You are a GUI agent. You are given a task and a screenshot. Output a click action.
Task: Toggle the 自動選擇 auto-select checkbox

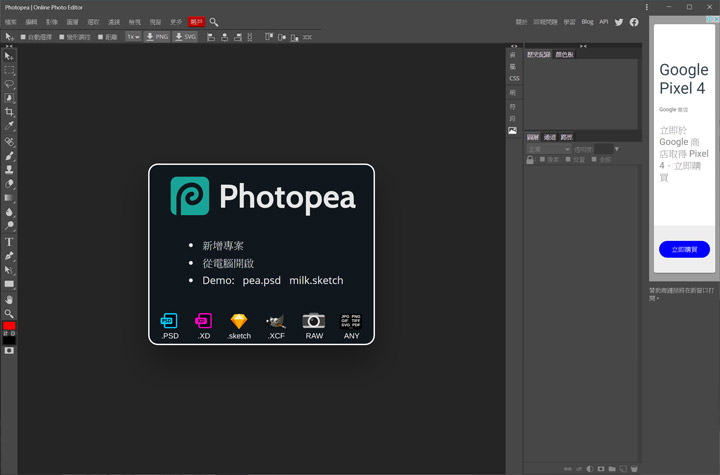(23, 37)
